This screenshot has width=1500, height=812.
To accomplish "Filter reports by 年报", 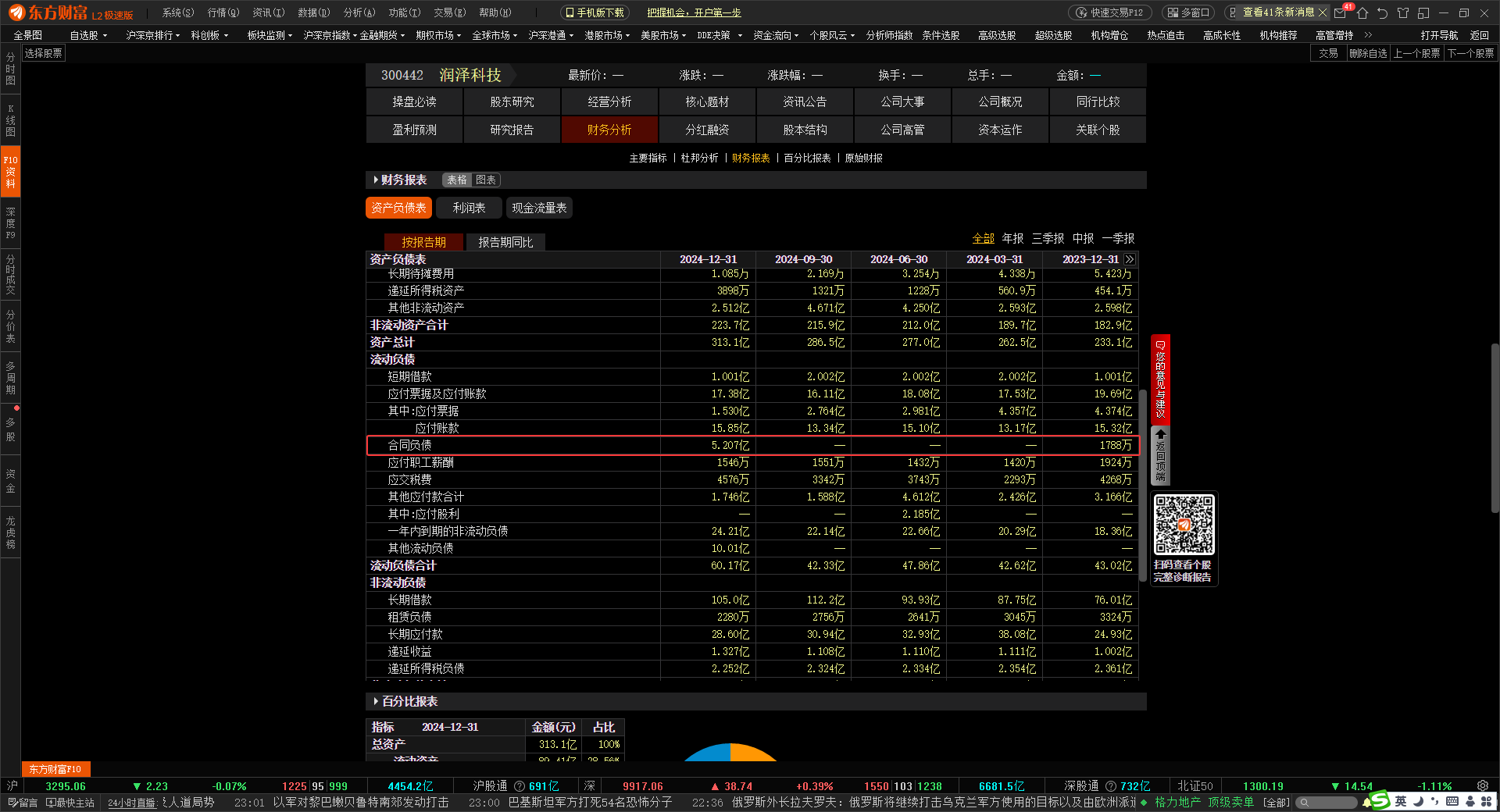I will [1012, 238].
